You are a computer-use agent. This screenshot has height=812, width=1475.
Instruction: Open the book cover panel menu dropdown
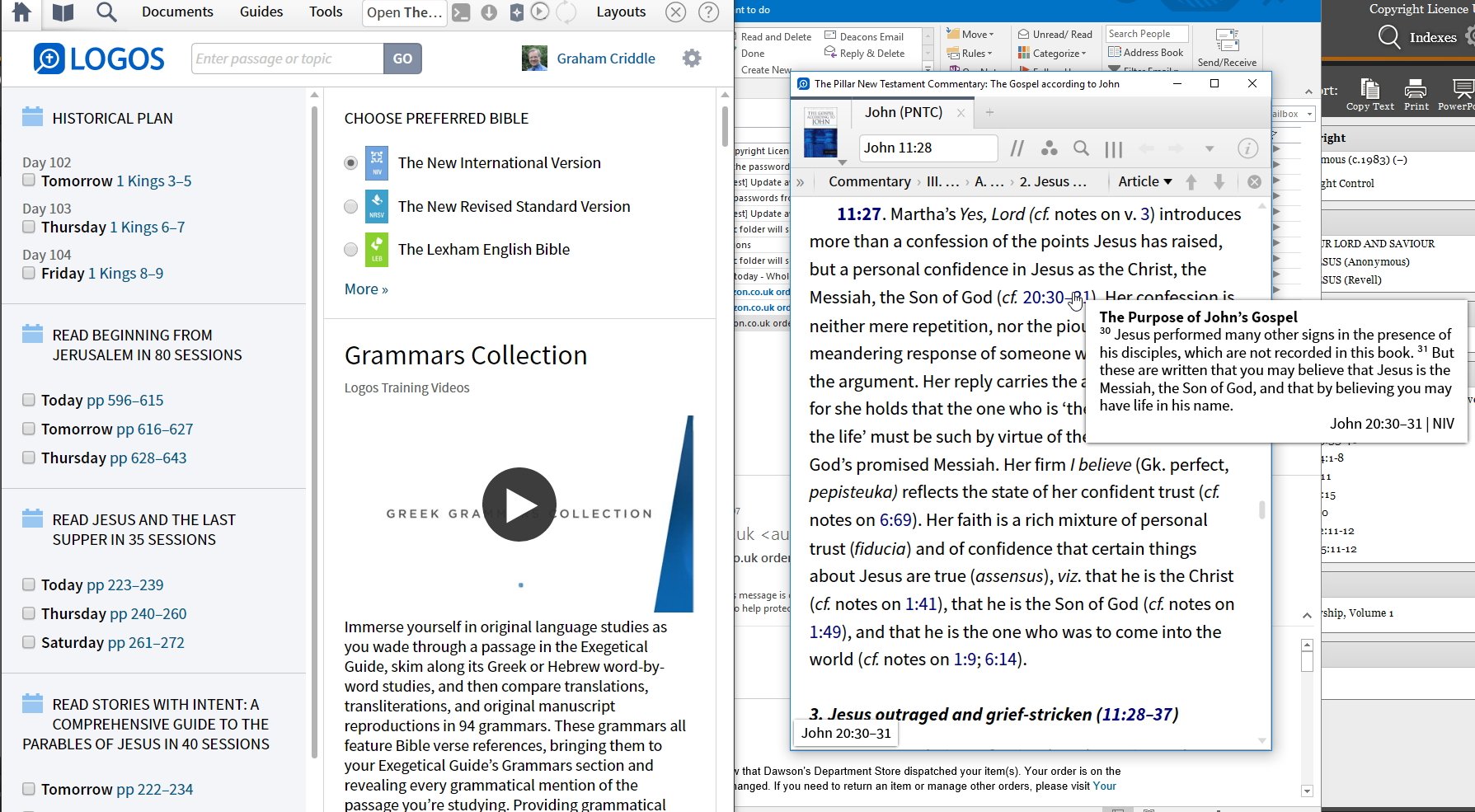point(842,162)
